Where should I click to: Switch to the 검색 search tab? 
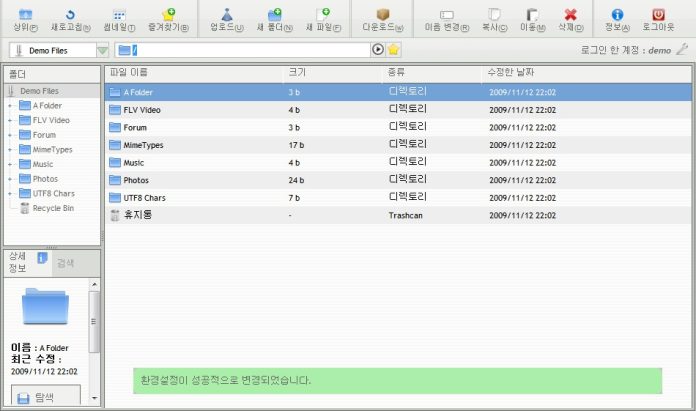(66, 262)
